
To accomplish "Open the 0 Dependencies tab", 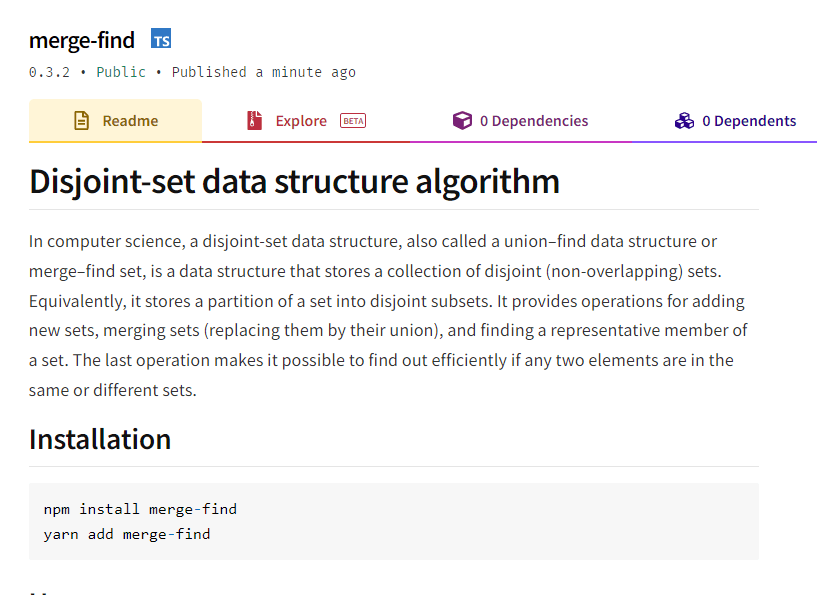I will point(534,121).
